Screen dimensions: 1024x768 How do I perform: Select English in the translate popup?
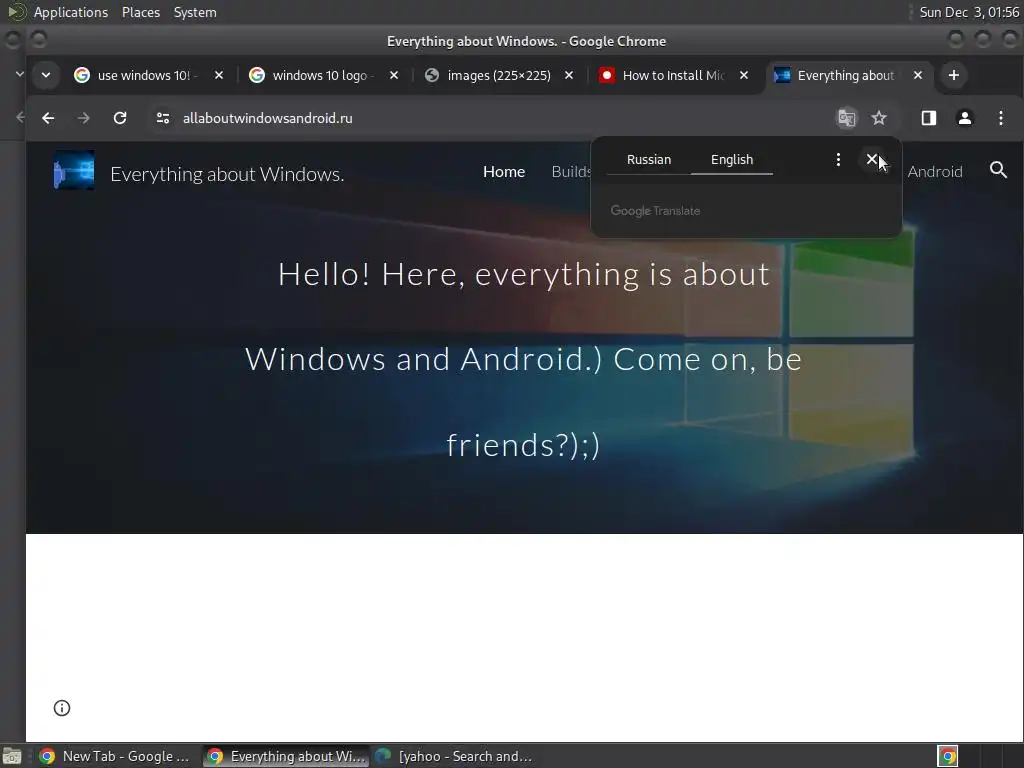731,159
